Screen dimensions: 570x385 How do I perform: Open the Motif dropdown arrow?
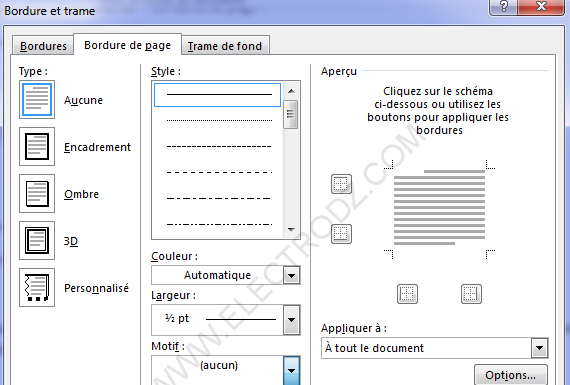point(291,370)
